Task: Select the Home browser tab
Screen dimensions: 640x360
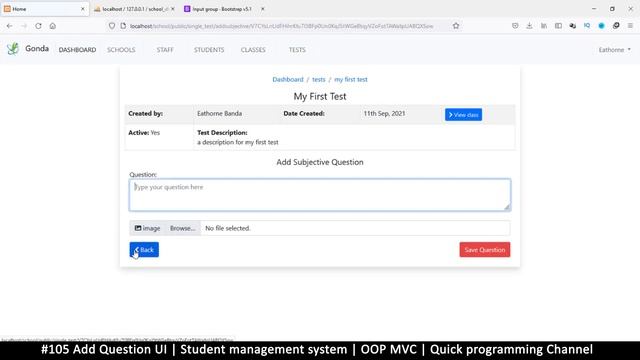Action: [43, 9]
